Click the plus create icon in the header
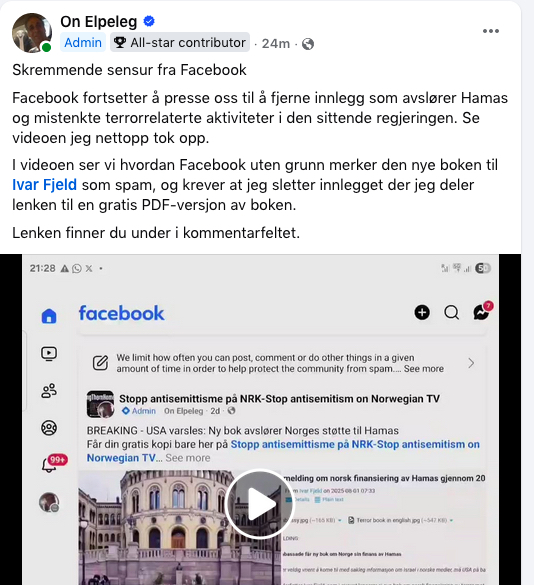The image size is (534, 585). pos(422,312)
